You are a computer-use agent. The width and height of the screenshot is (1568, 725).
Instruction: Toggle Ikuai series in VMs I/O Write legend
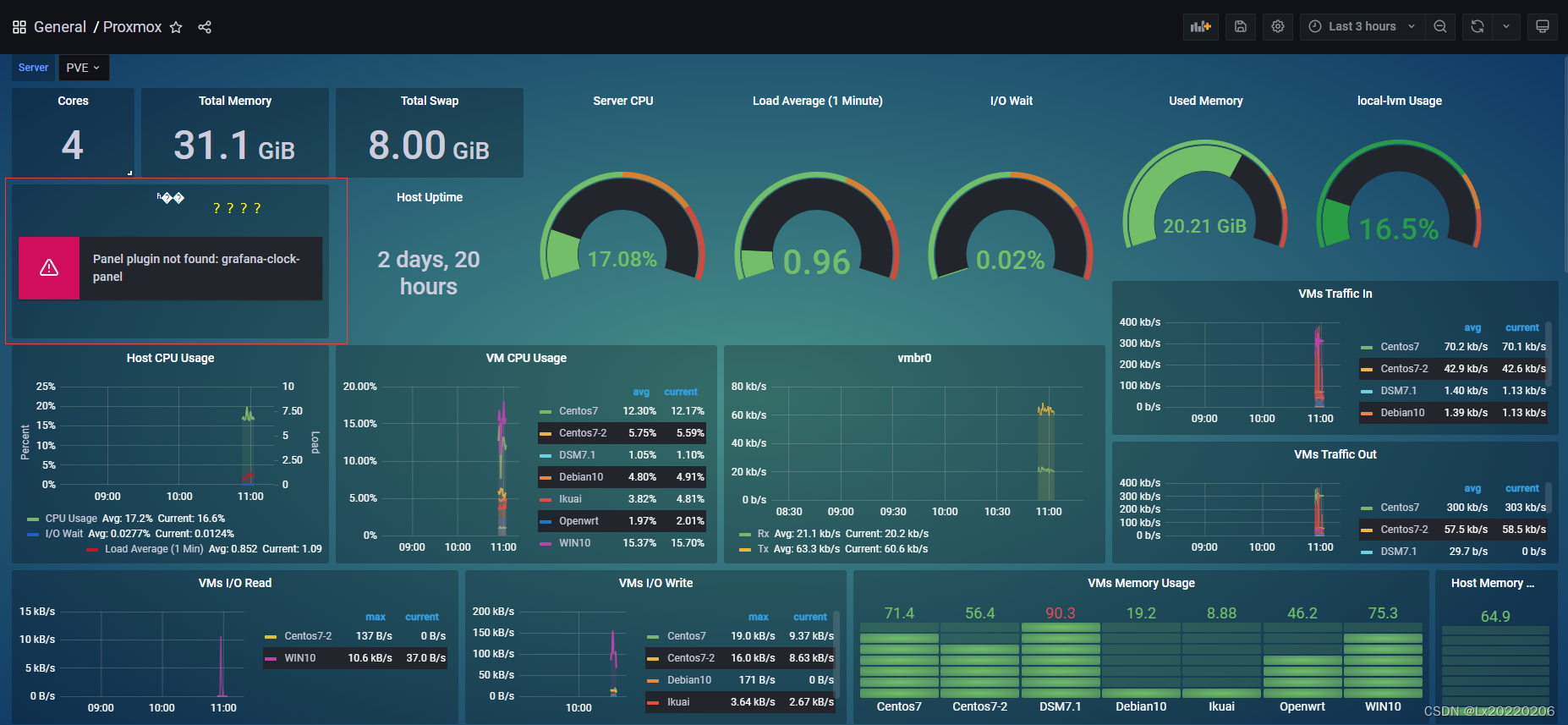[678, 702]
